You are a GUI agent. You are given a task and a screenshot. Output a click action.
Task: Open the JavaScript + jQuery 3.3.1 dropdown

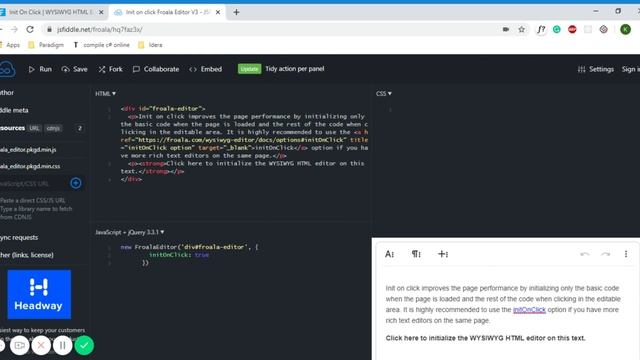click(x=129, y=232)
